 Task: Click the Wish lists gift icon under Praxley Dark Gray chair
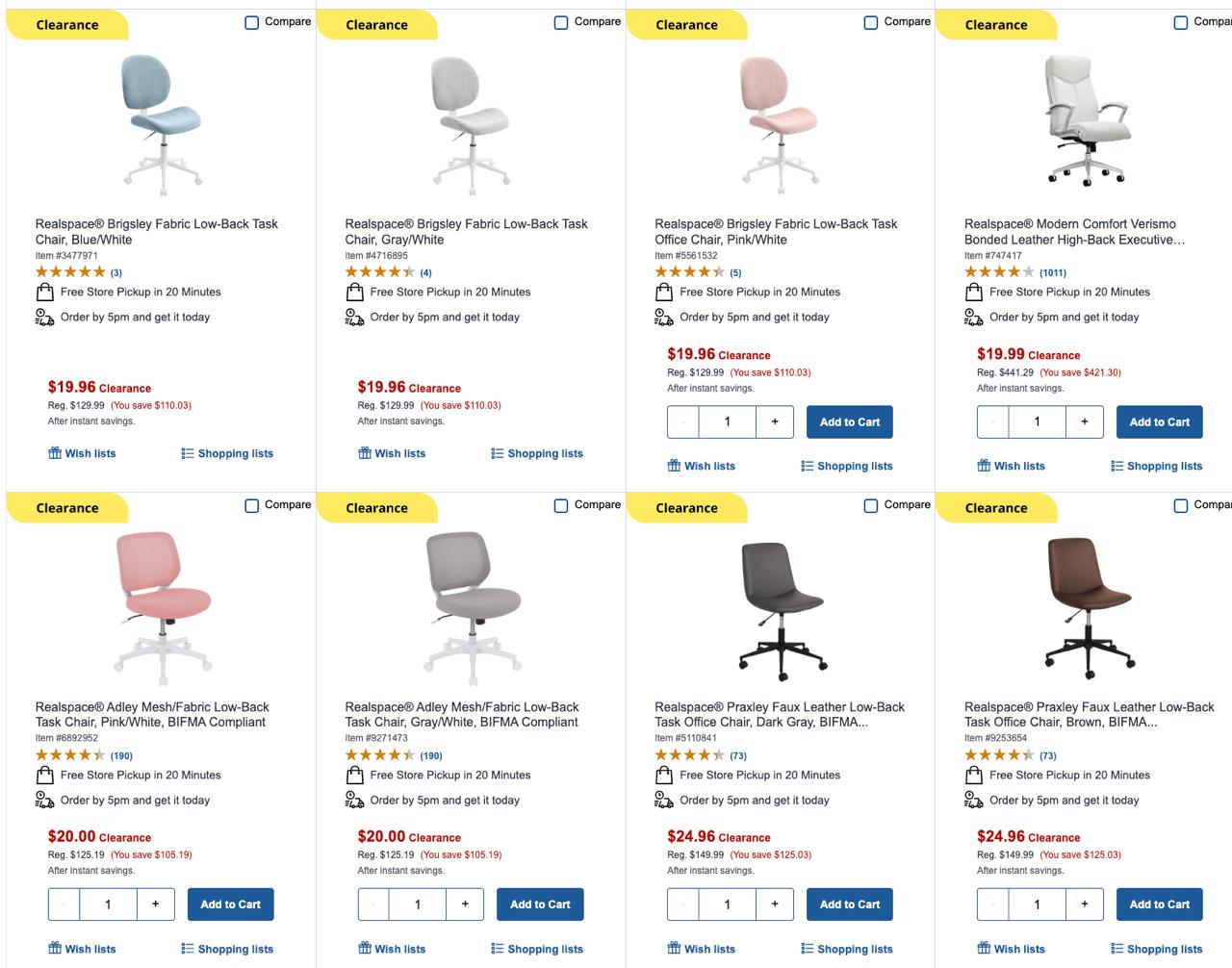click(674, 948)
